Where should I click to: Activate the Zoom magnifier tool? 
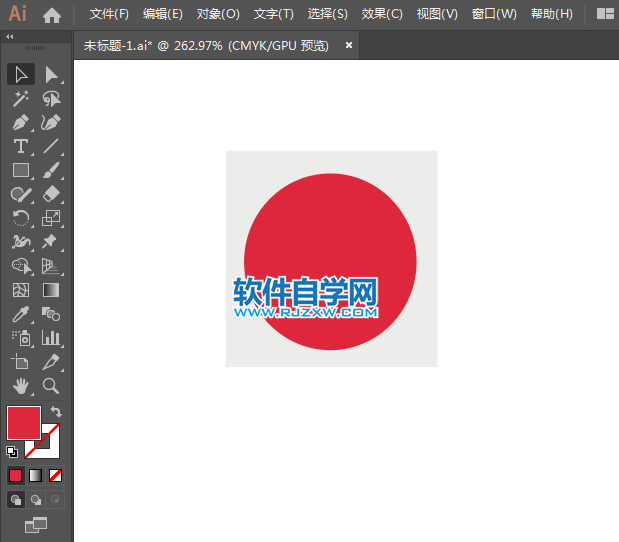[51, 386]
